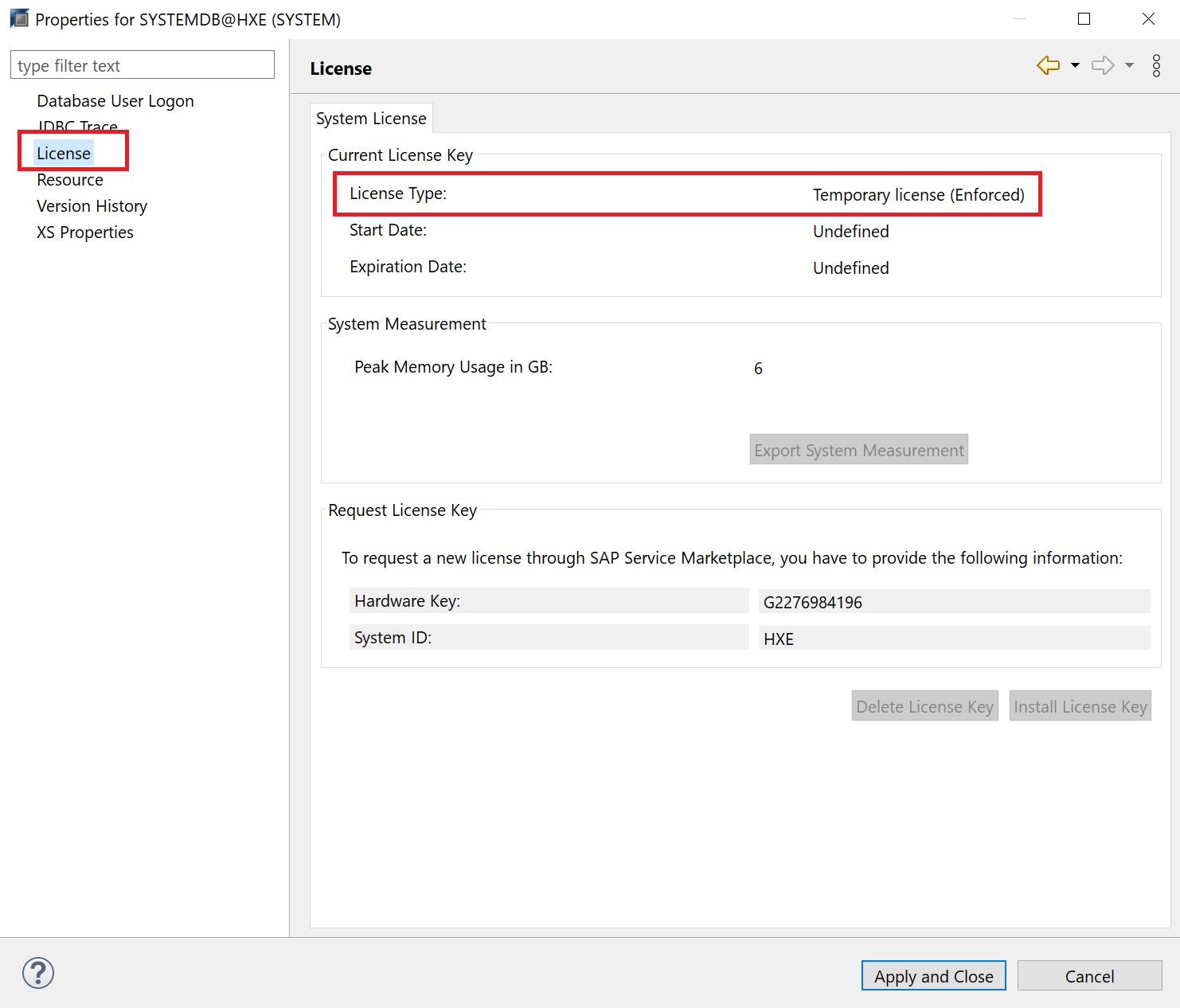1180x1008 pixels.
Task: Click the properties window title icon
Action: (19, 19)
